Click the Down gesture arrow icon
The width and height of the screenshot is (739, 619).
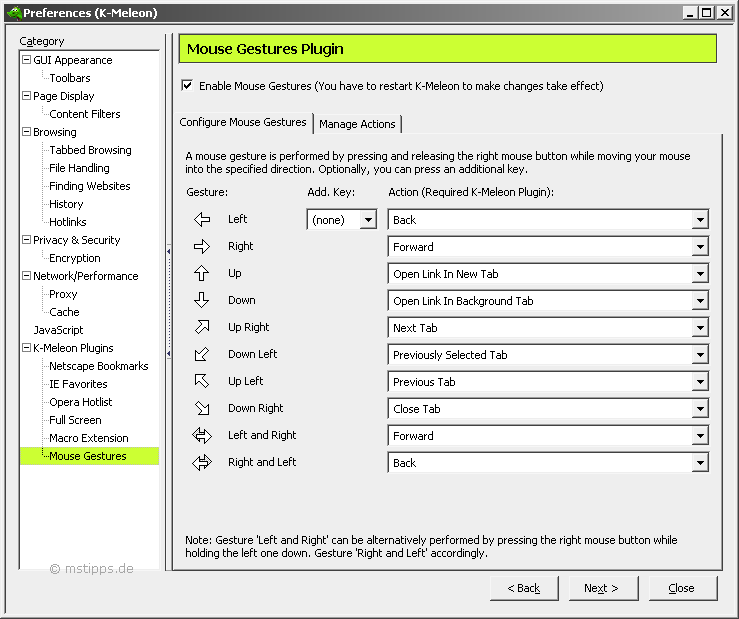(202, 300)
